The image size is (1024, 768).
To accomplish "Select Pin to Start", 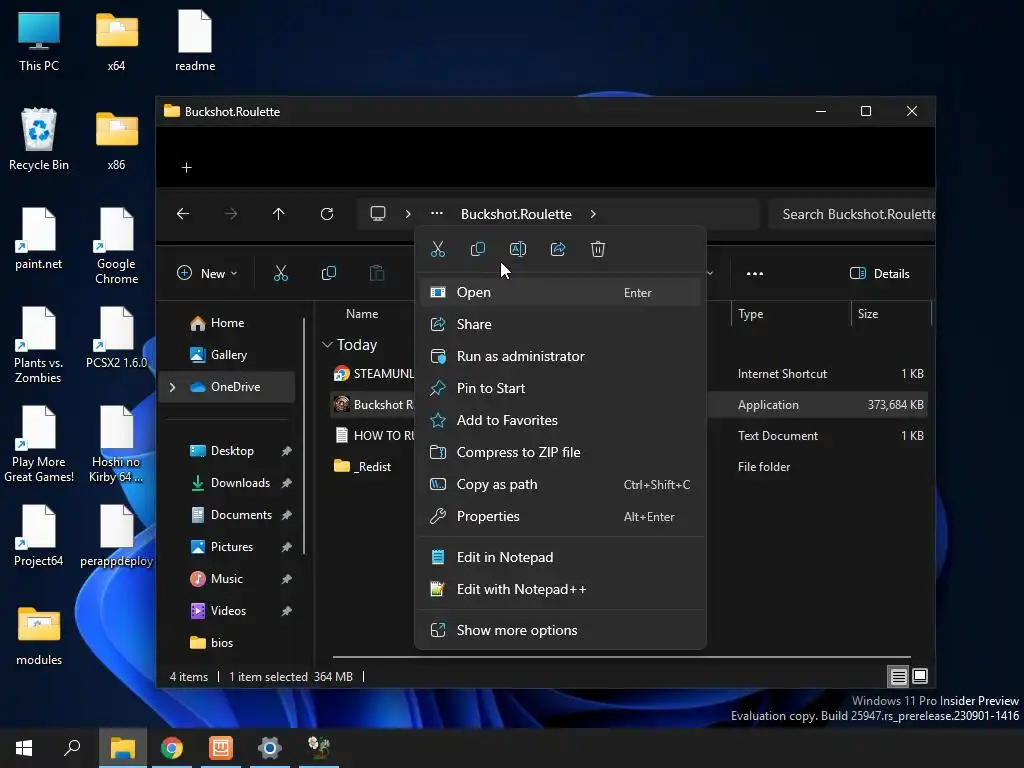I will (560, 389).
